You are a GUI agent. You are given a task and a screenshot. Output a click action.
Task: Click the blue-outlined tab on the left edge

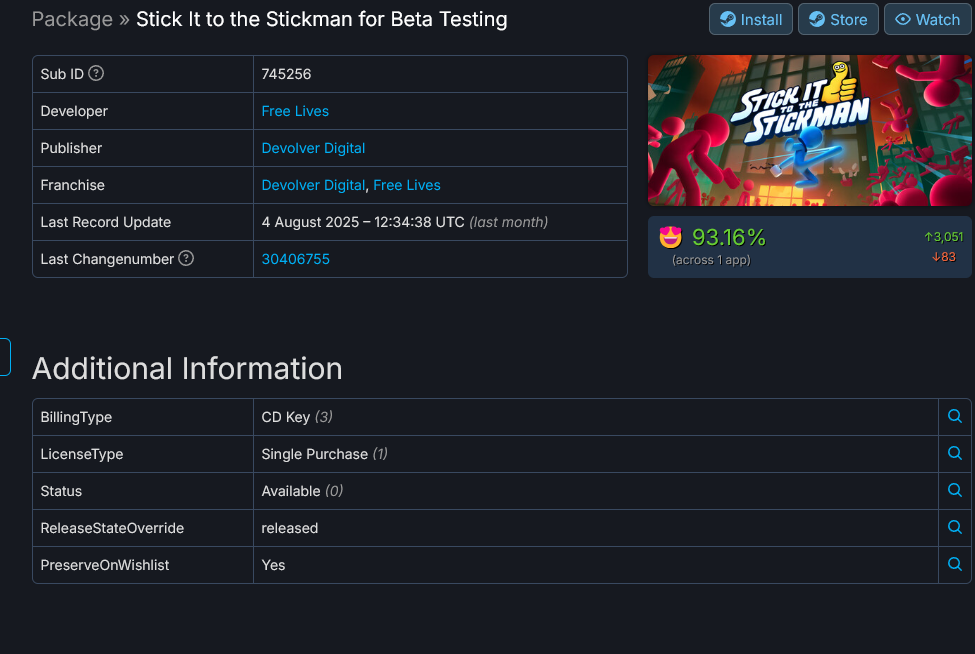coord(5,357)
